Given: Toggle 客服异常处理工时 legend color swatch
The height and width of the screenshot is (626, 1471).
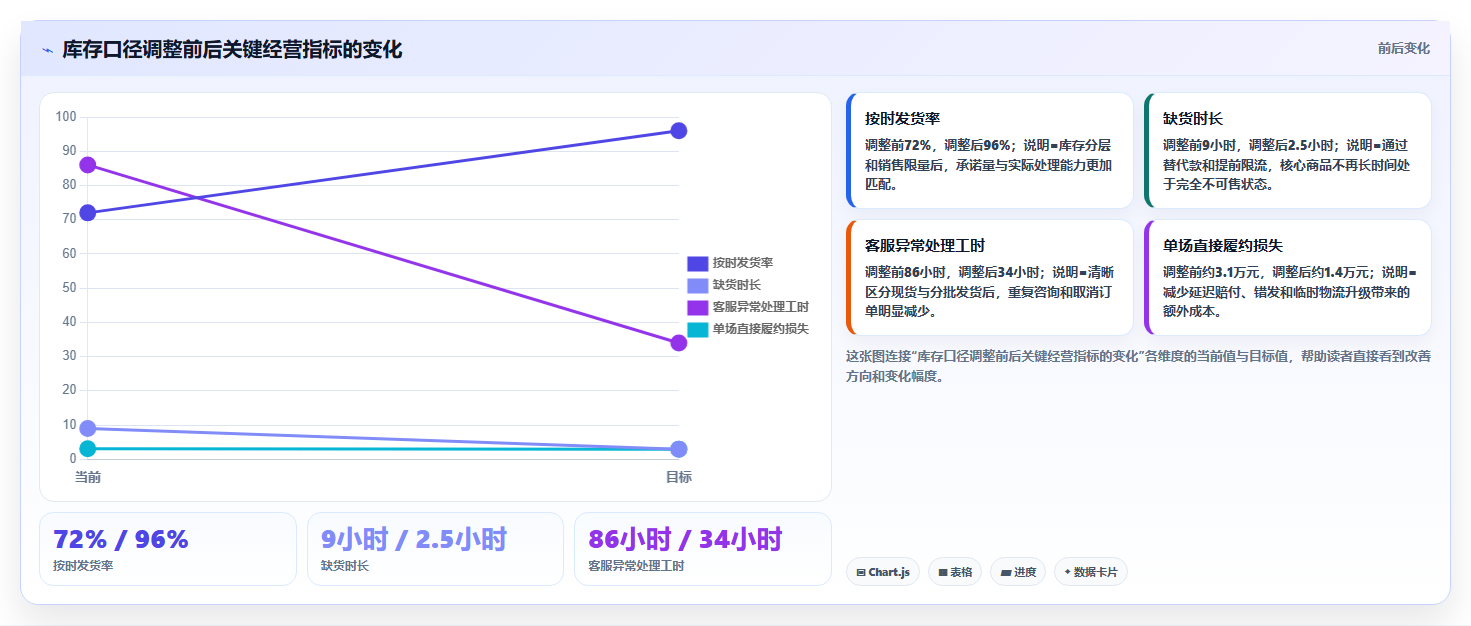Looking at the screenshot, I should (x=697, y=307).
